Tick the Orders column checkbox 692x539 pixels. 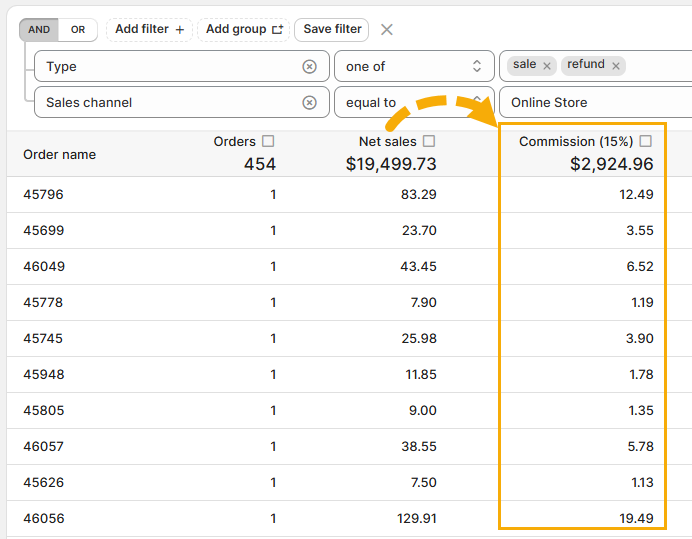(x=268, y=142)
